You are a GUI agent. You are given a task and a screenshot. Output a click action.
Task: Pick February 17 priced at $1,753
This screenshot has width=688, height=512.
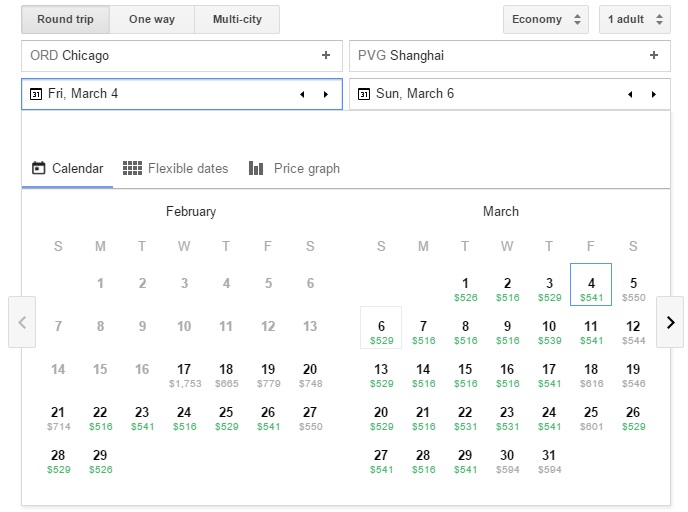point(184,374)
